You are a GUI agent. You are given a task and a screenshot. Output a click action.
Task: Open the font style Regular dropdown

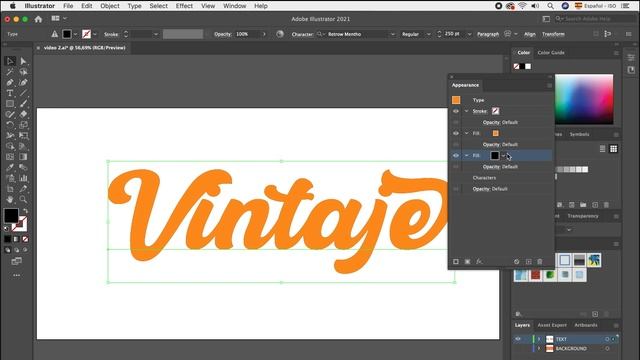(x=429, y=34)
